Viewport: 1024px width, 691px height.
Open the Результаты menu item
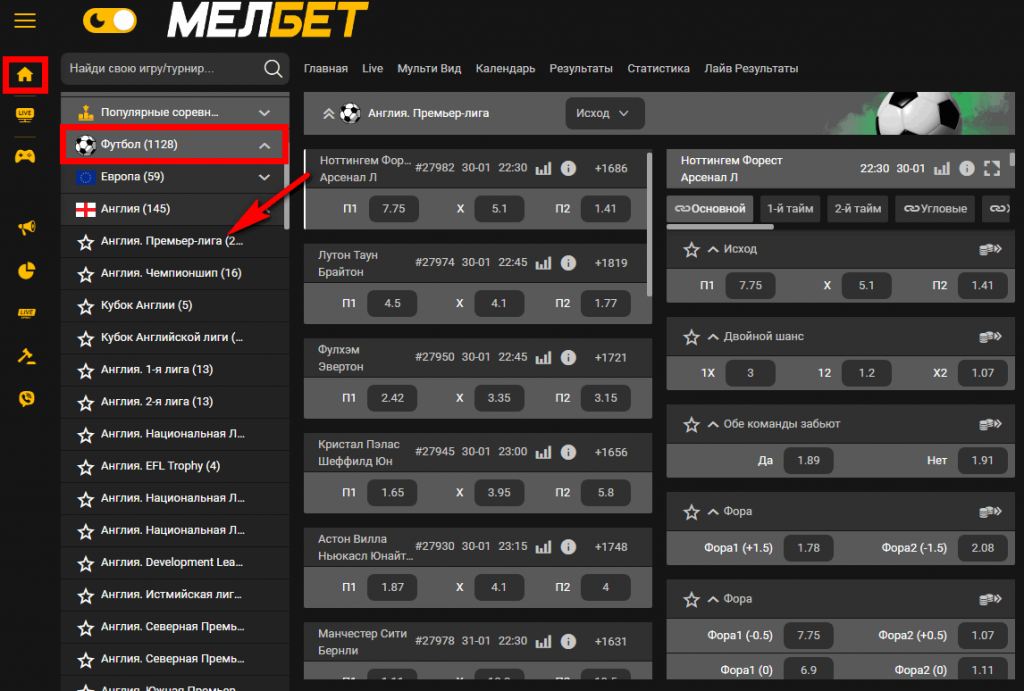tap(581, 69)
